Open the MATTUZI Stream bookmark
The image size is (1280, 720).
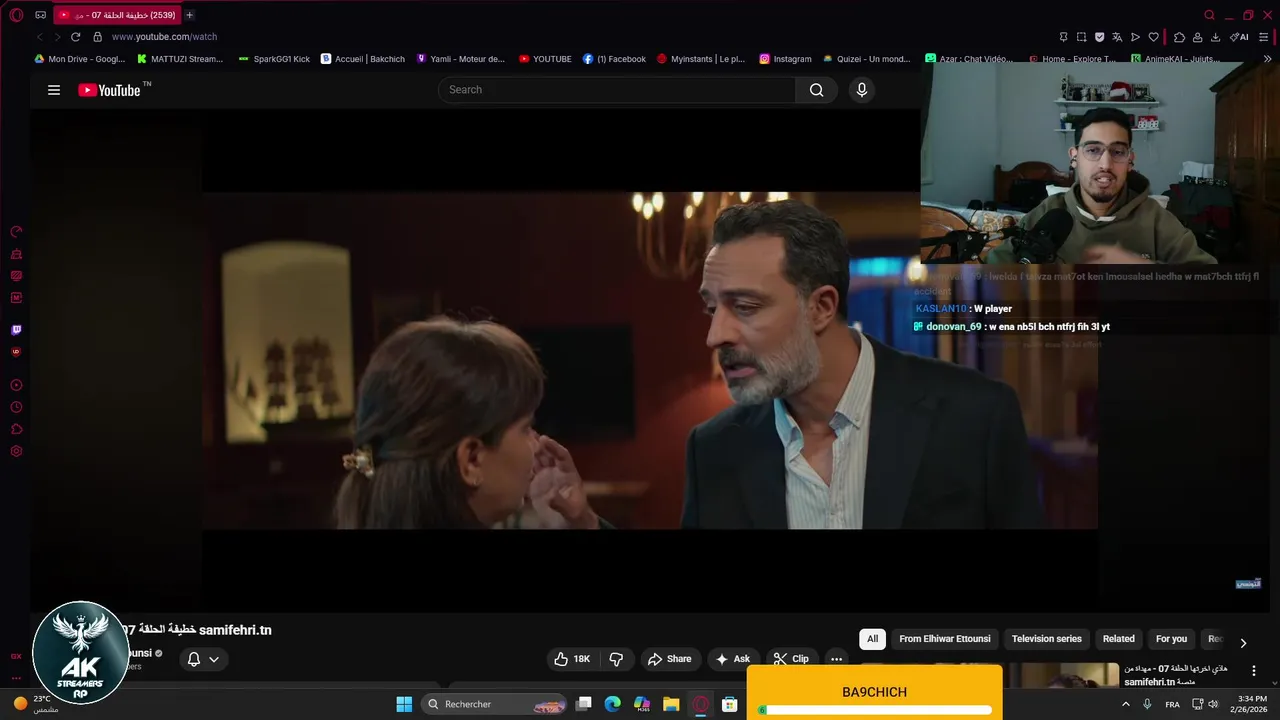(x=180, y=59)
